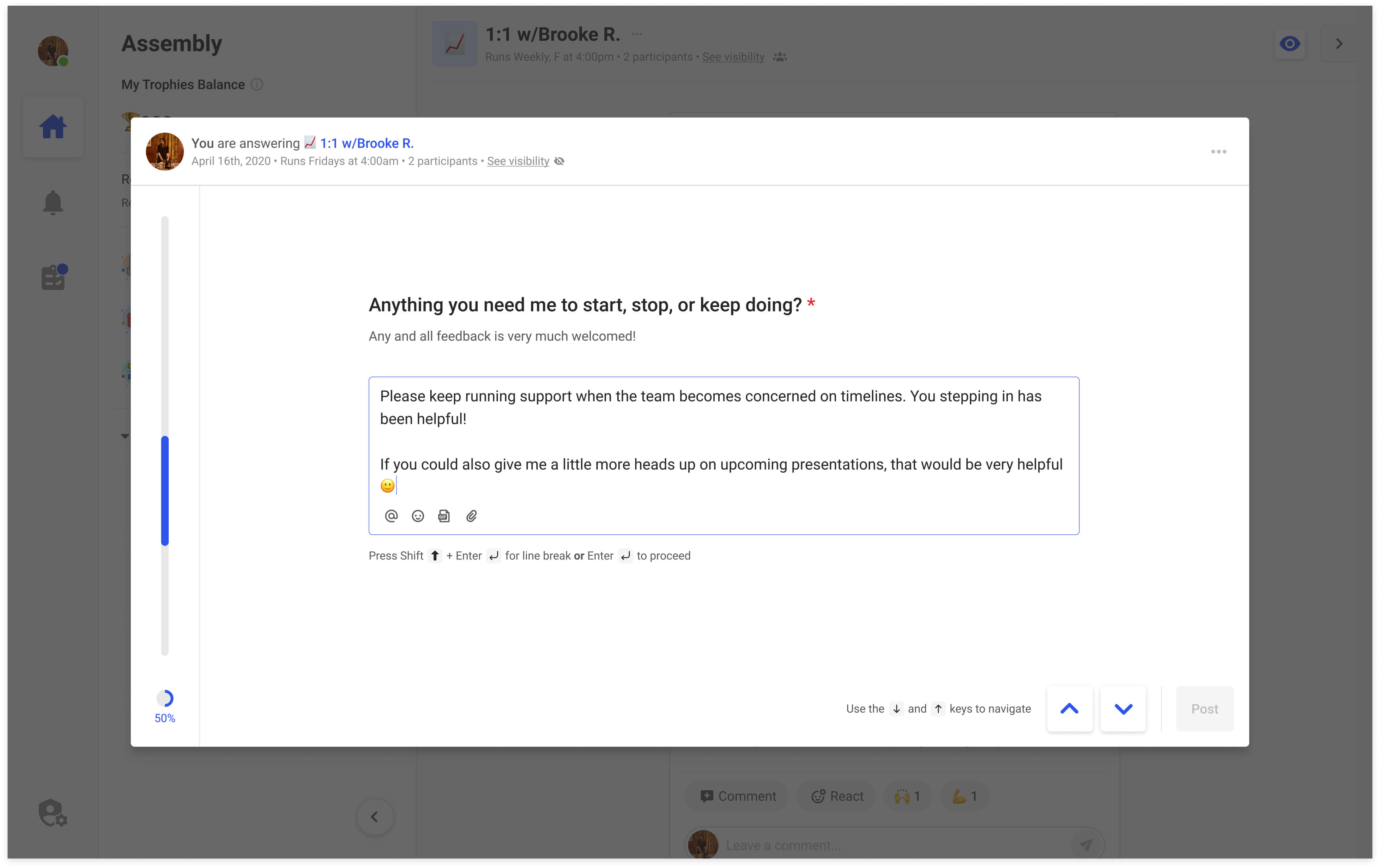This screenshot has width=1380, height=868.
Task: Toggle the eye visibility button at top right
Action: [x=1290, y=44]
